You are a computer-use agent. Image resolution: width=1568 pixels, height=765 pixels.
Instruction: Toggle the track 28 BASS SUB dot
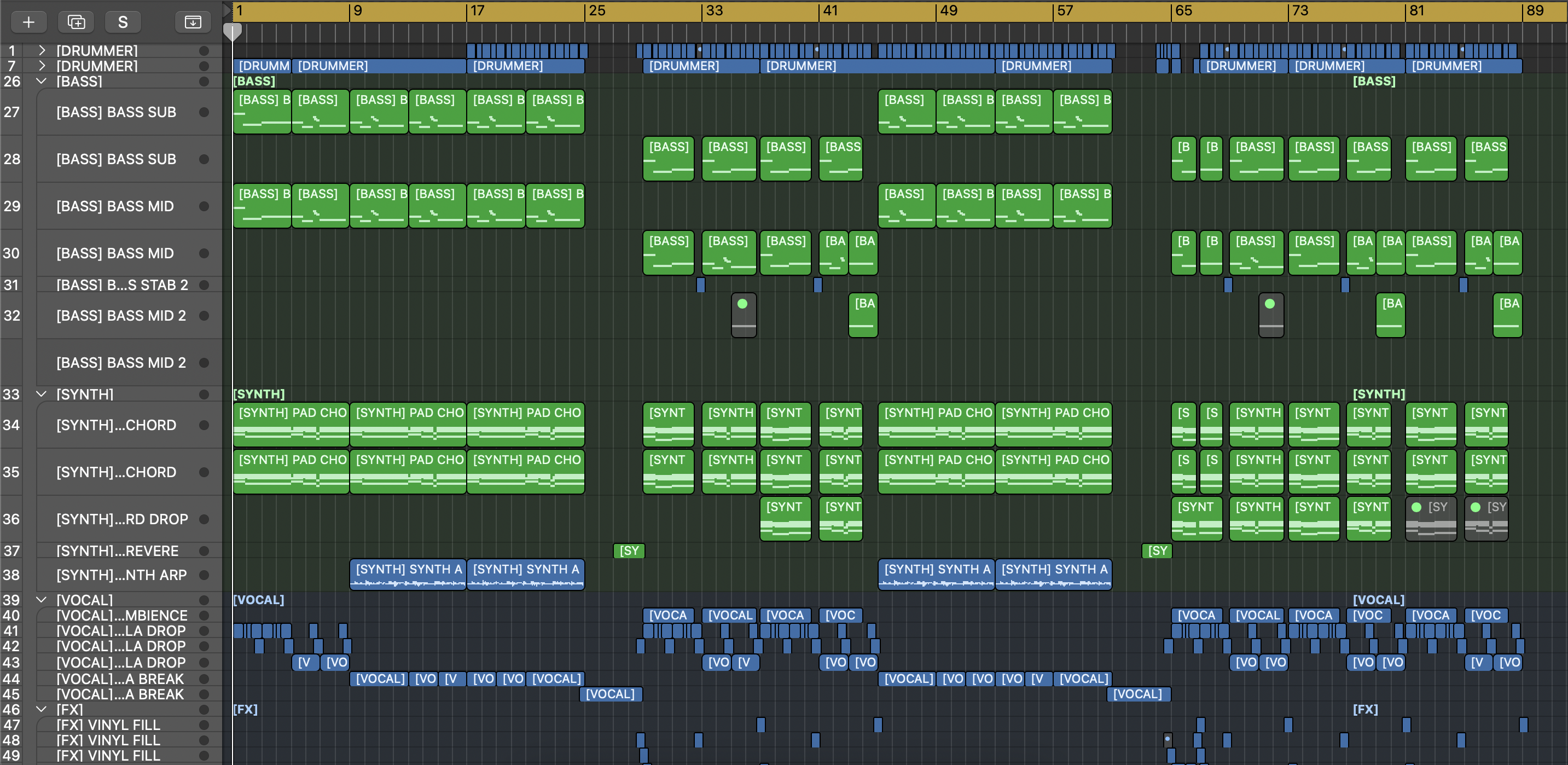coord(204,159)
